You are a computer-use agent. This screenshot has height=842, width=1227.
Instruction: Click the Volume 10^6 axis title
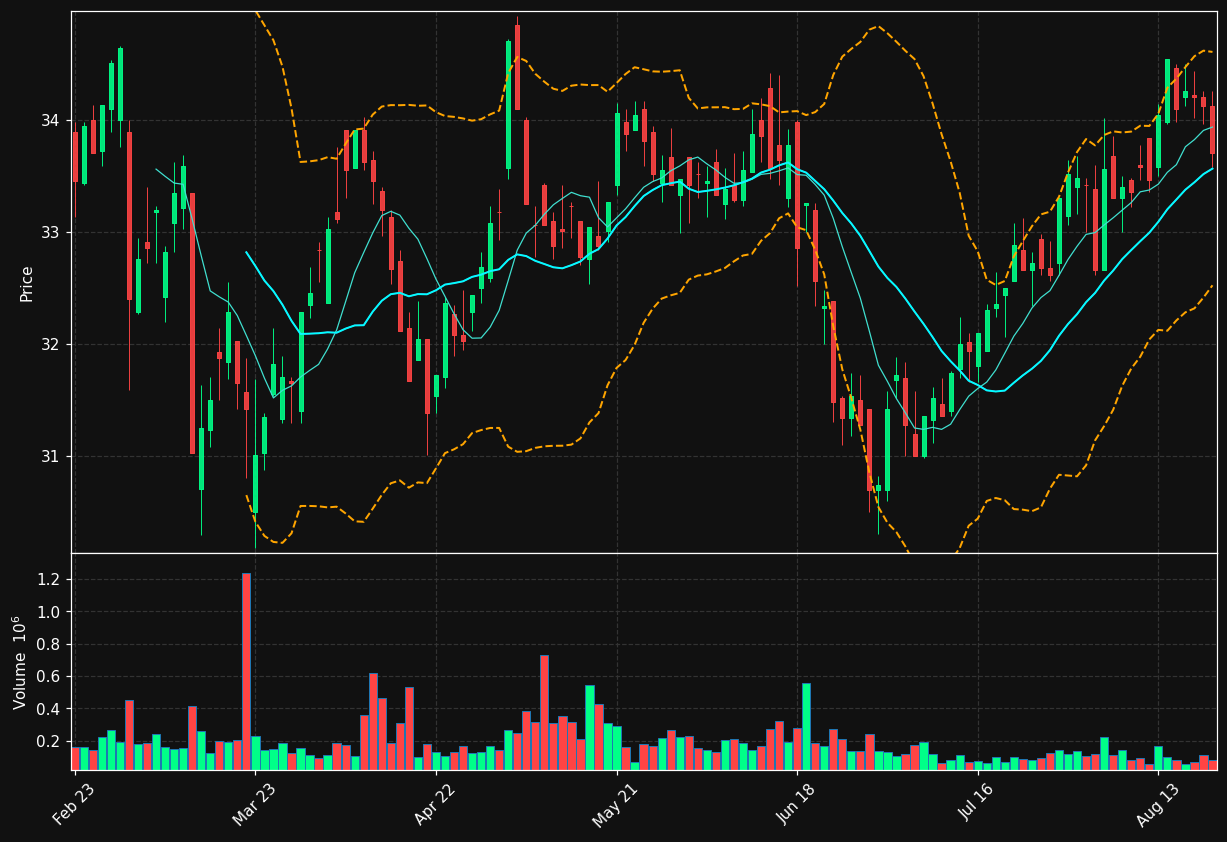click(x=20, y=662)
